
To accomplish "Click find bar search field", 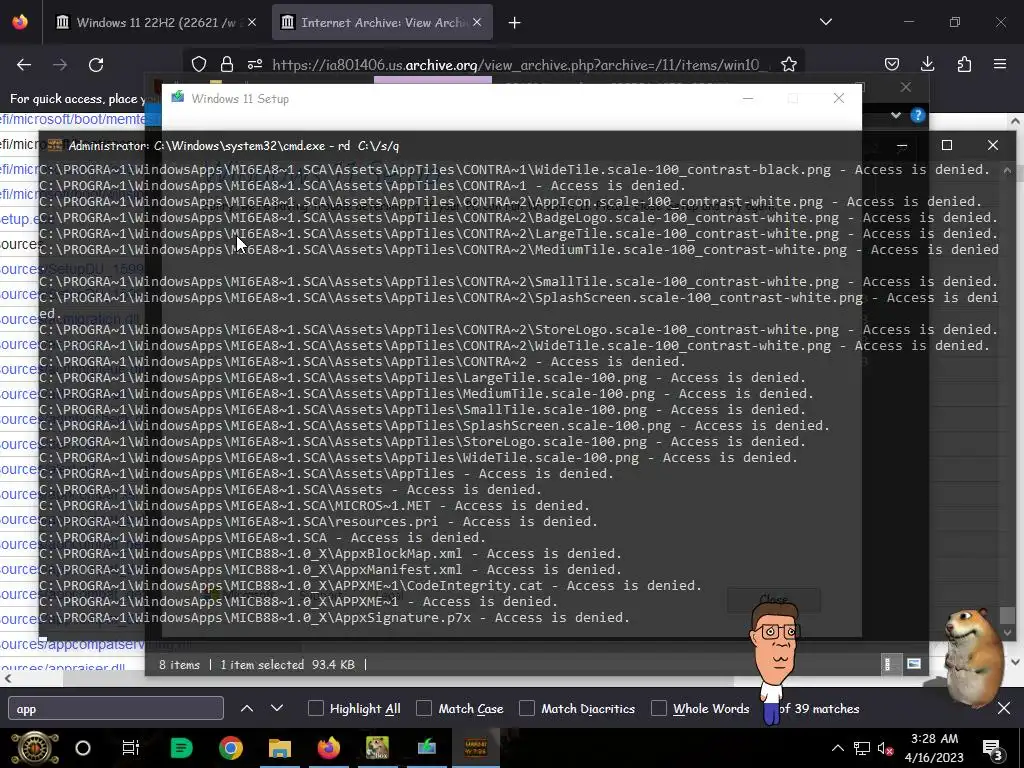I will click(x=116, y=709).
